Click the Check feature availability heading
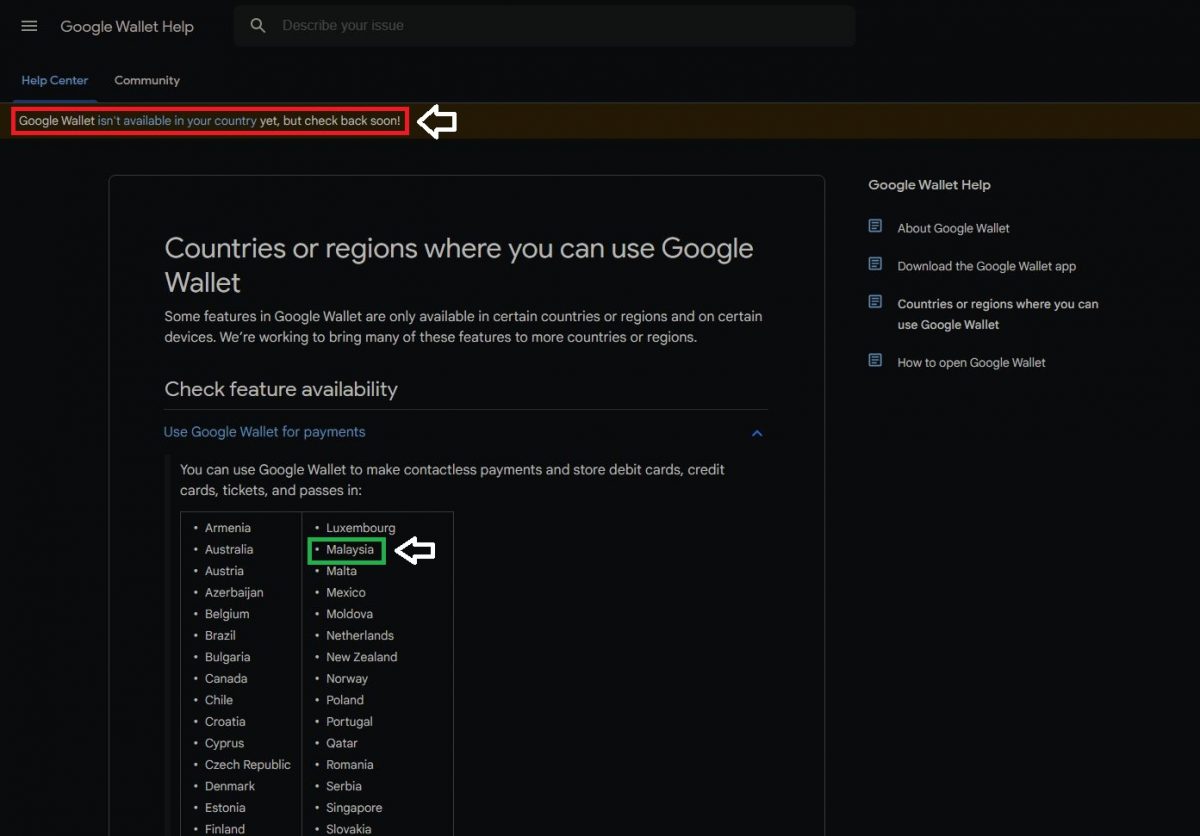This screenshot has height=836, width=1200. [x=281, y=389]
